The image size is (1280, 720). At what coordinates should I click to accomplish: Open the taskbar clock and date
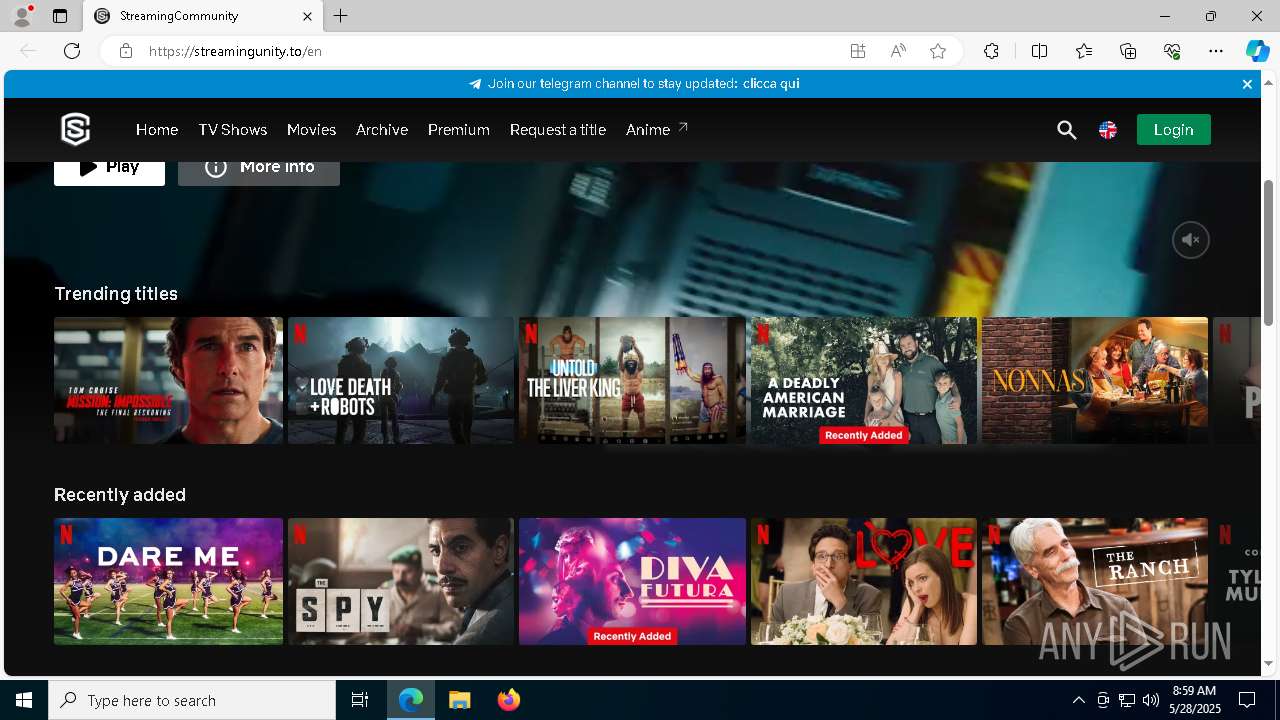tap(1194, 700)
